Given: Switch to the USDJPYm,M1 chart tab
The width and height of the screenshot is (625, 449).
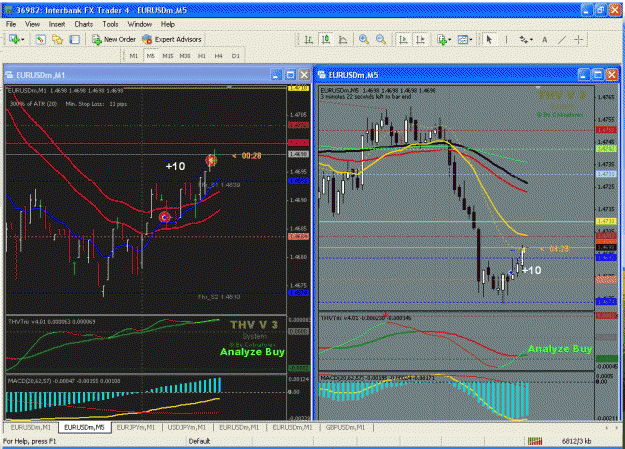Looking at the screenshot, I should (187, 427).
